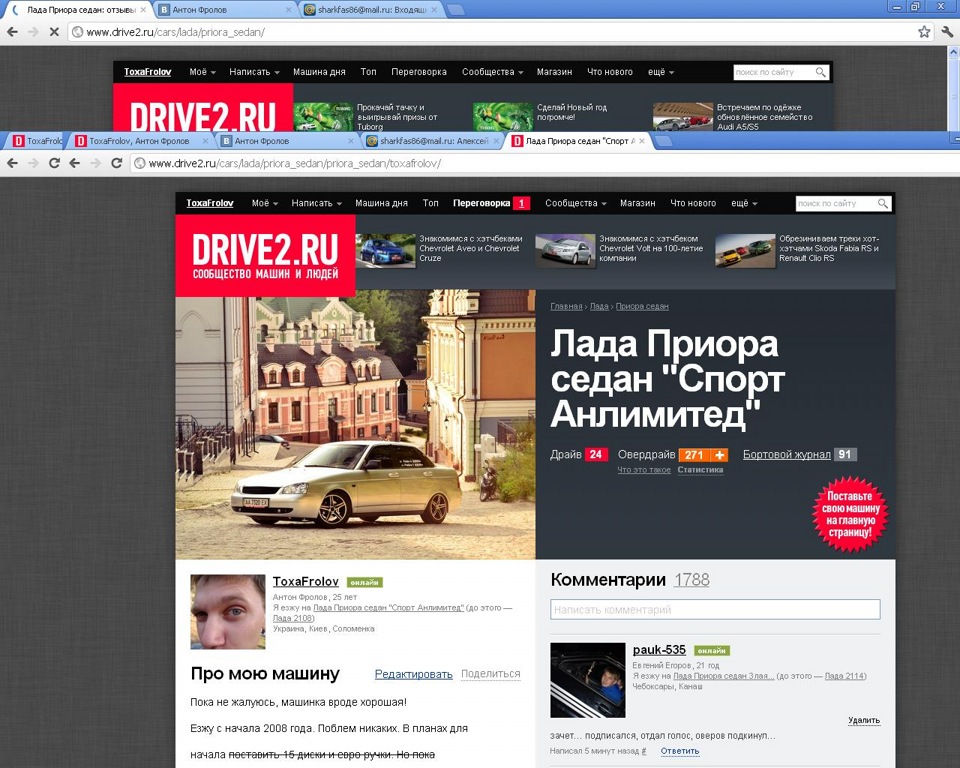
Task: Click DRIVE2.RU logo in front window
Action: point(265,256)
